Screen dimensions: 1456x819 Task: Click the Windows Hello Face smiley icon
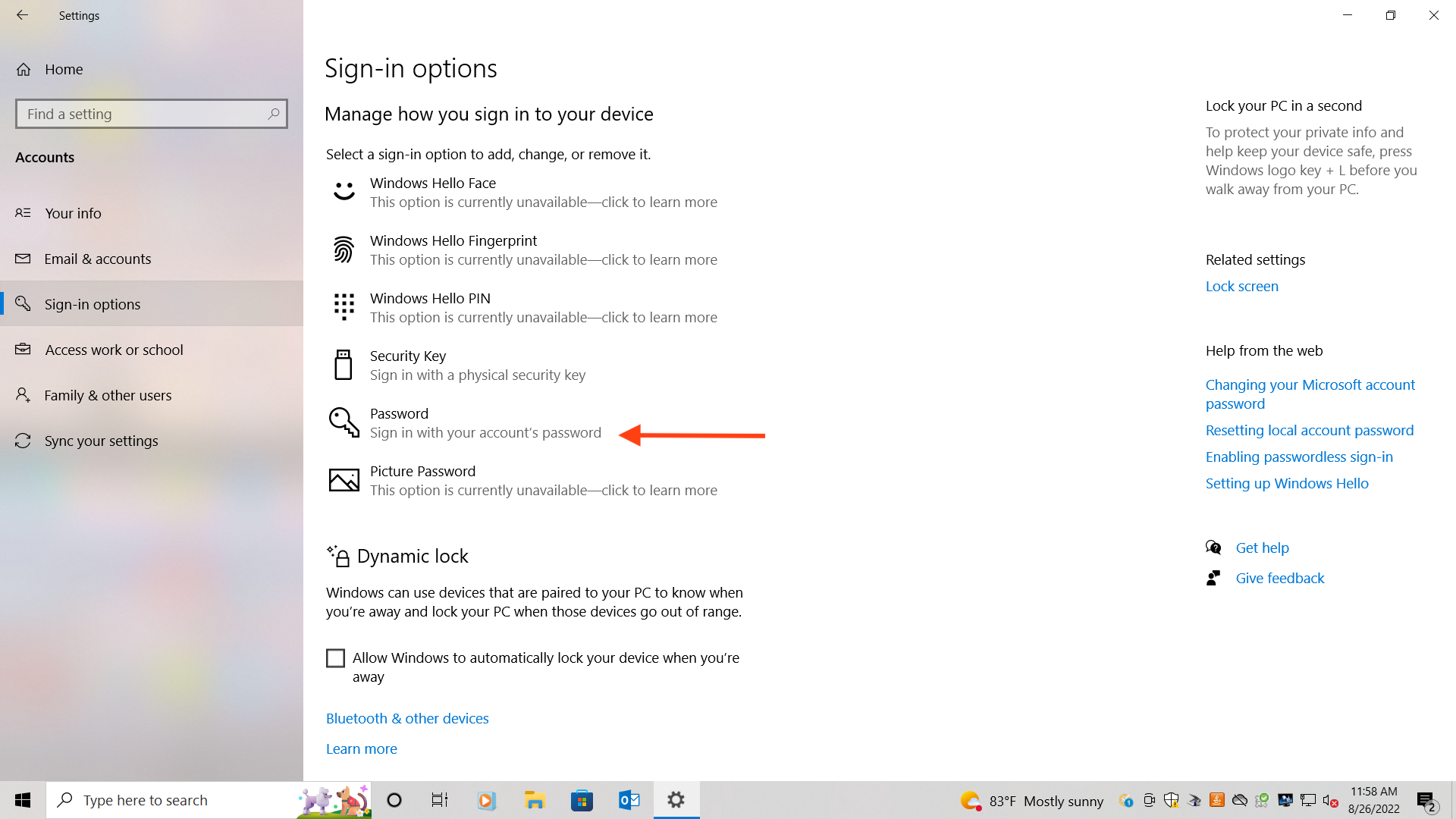(344, 192)
